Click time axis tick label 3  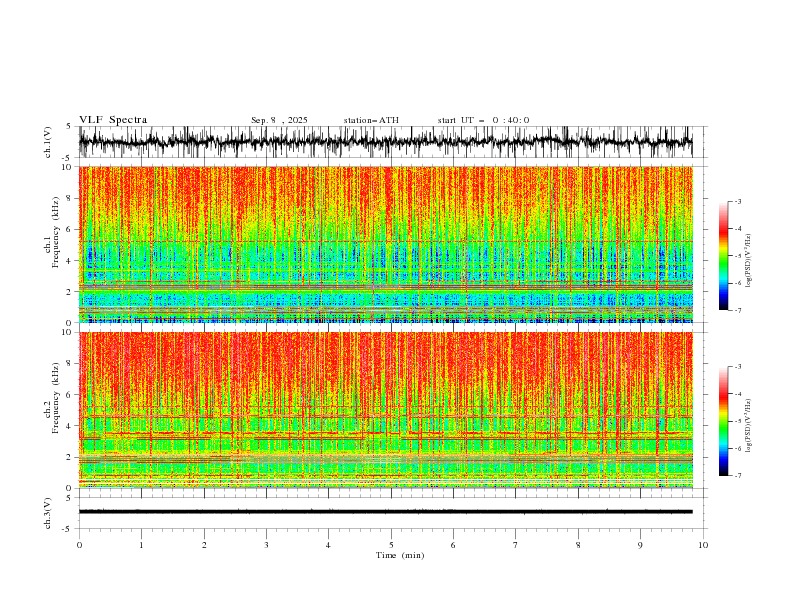coord(266,545)
